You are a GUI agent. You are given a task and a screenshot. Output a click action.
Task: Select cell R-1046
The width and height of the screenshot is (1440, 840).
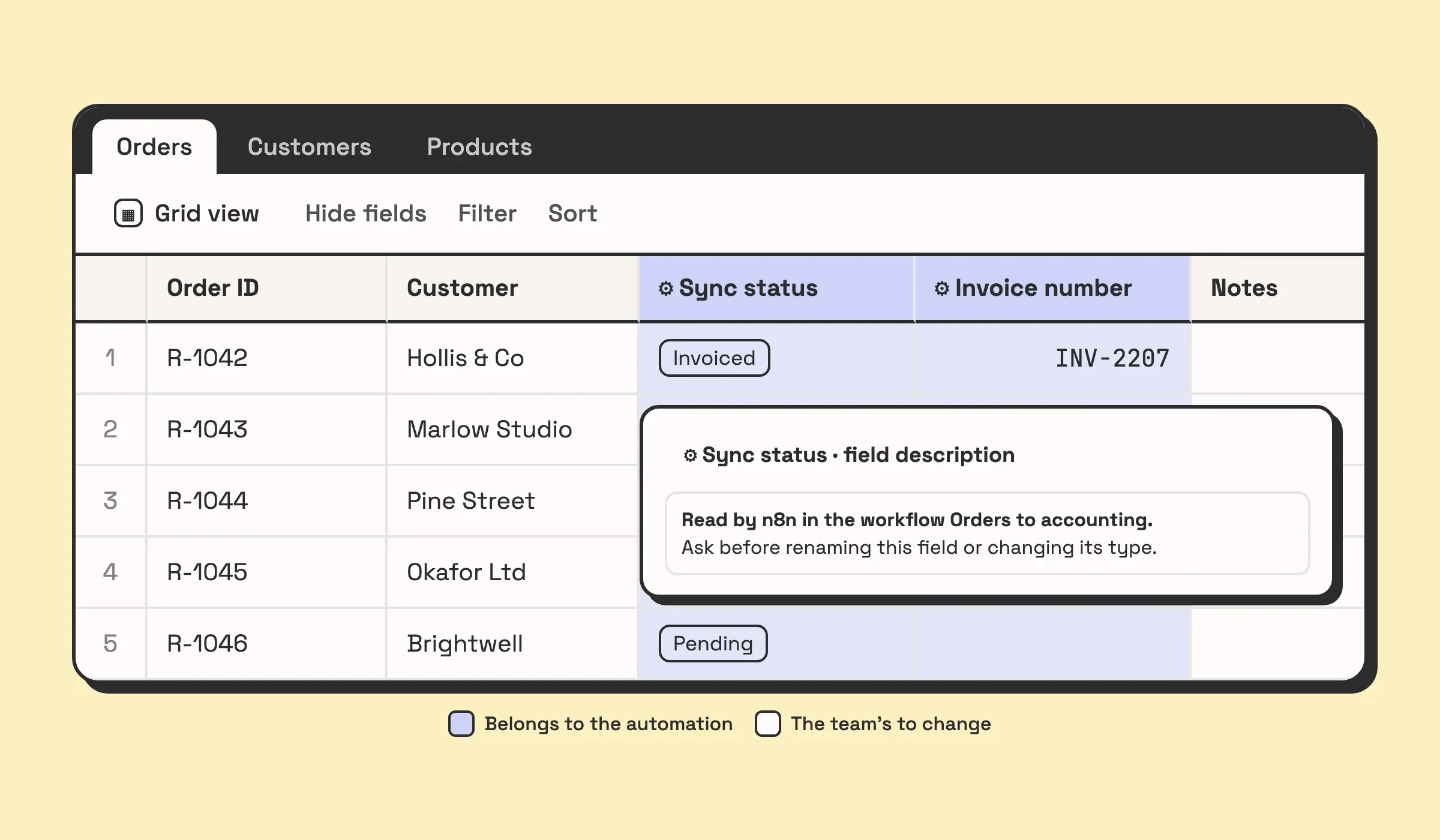tap(266, 644)
